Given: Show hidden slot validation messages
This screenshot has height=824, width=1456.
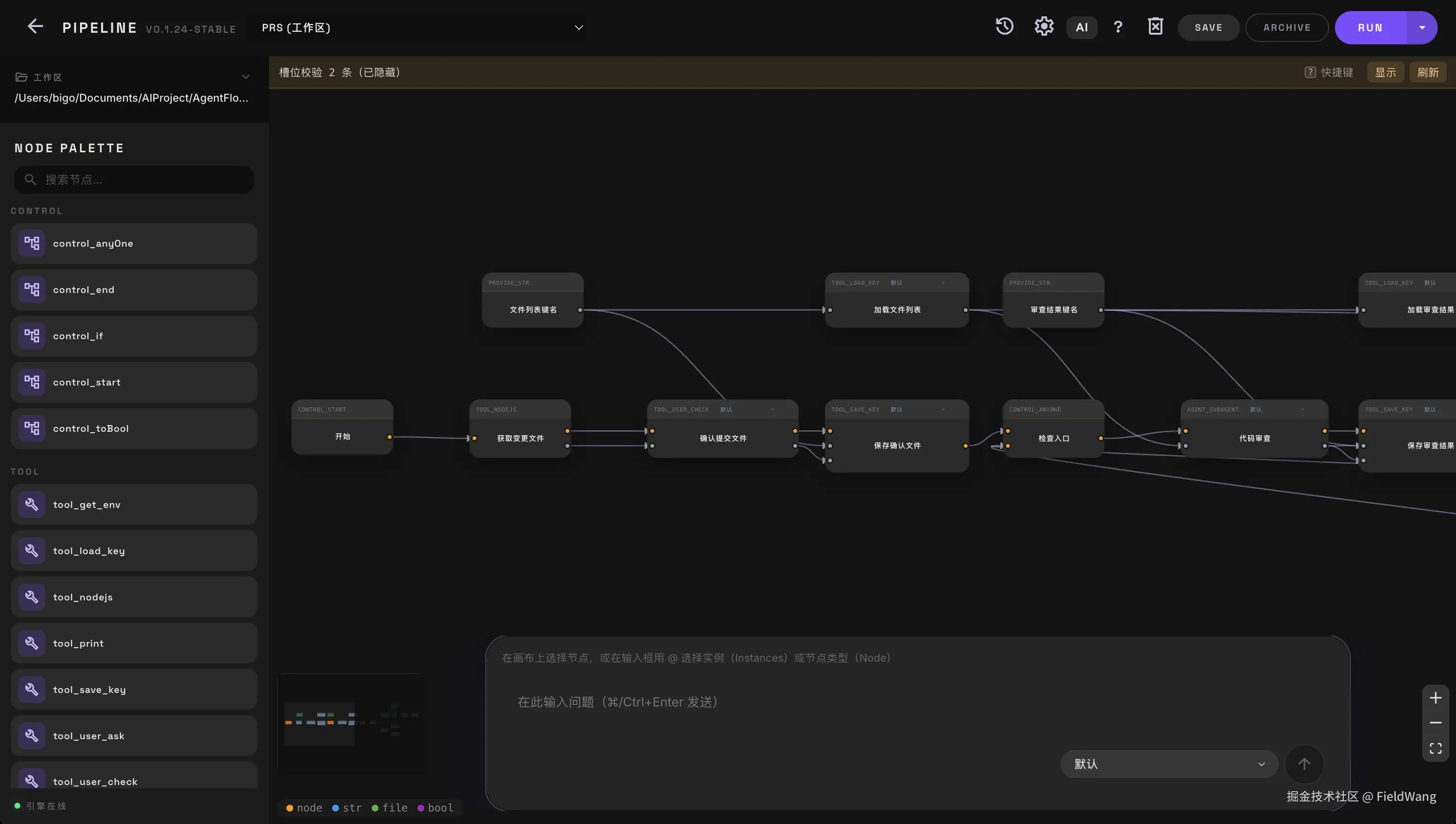Looking at the screenshot, I should coord(1385,72).
